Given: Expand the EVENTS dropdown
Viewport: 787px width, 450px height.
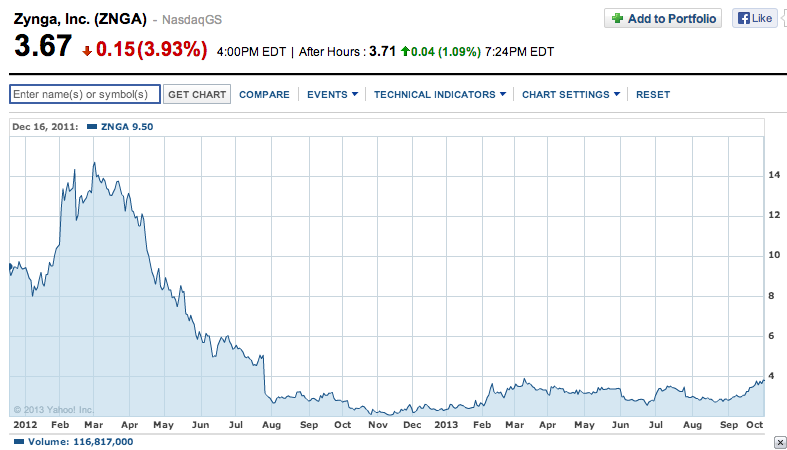Looking at the screenshot, I should tap(332, 94).
